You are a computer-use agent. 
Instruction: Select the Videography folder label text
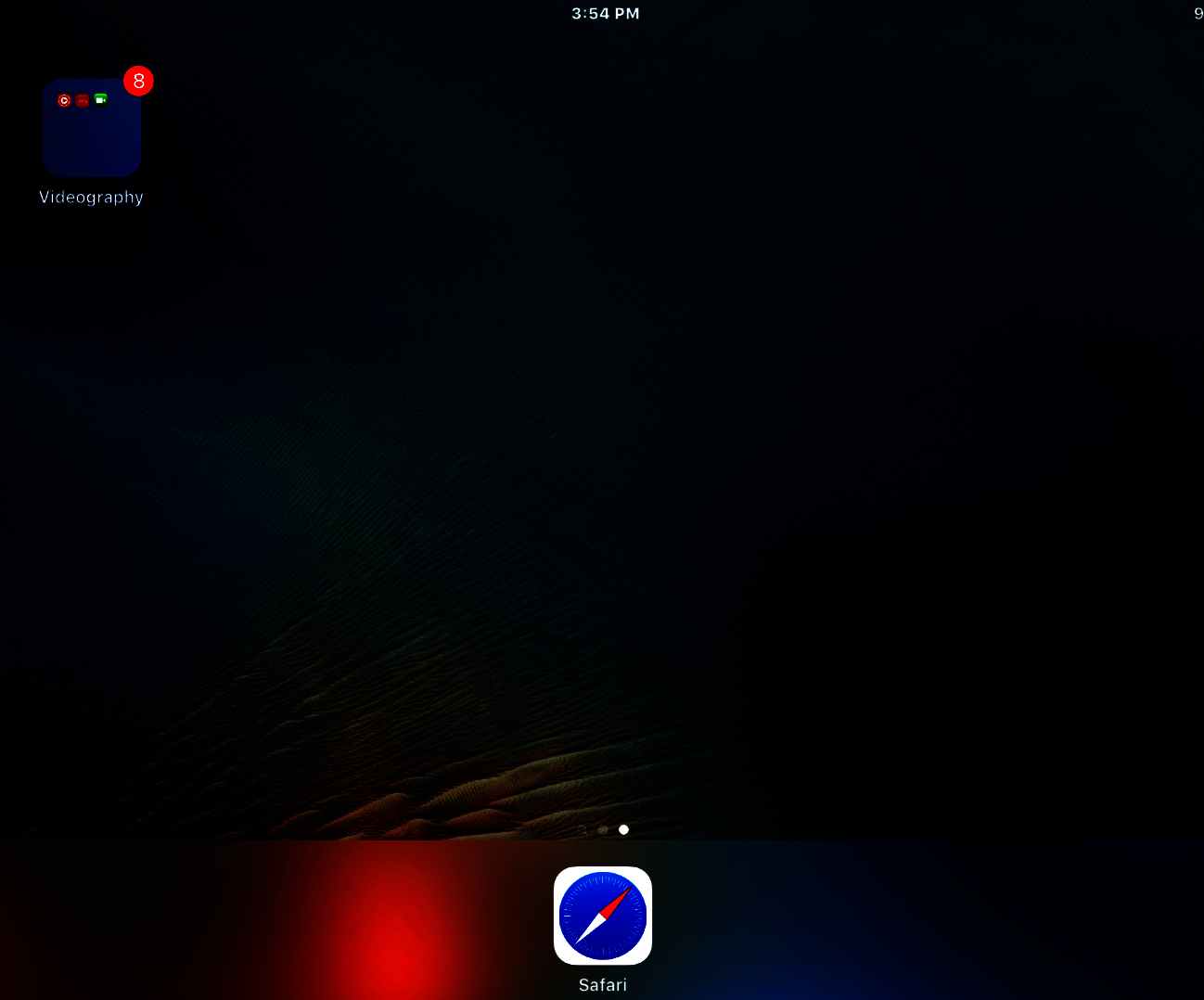(91, 197)
